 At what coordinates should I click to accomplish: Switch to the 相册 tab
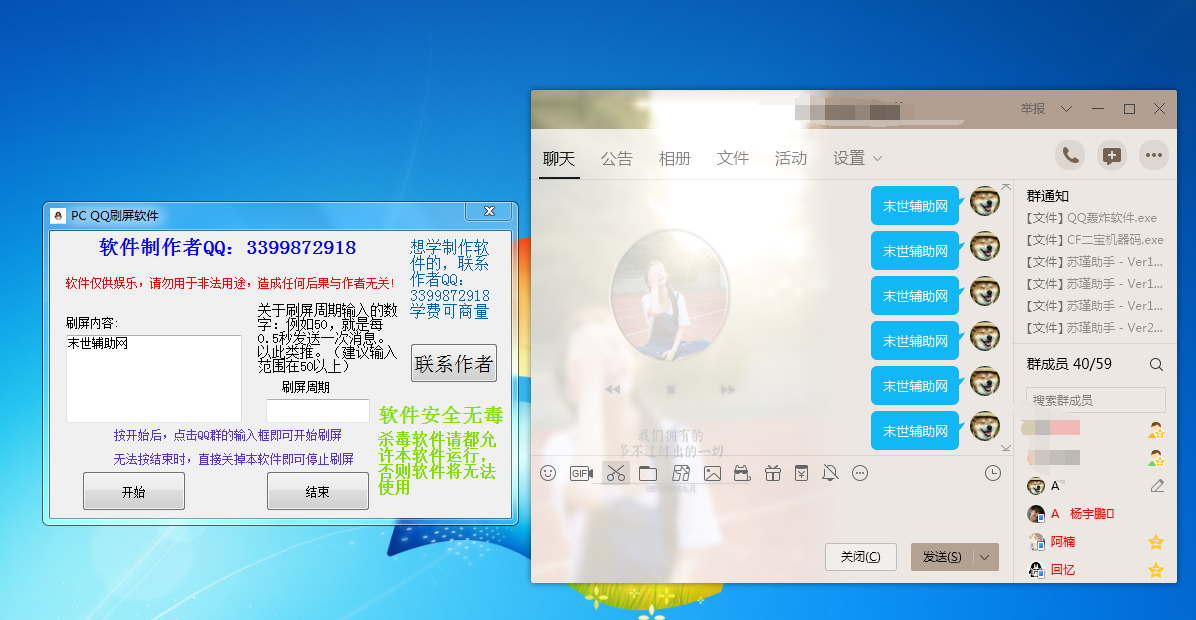click(x=674, y=159)
